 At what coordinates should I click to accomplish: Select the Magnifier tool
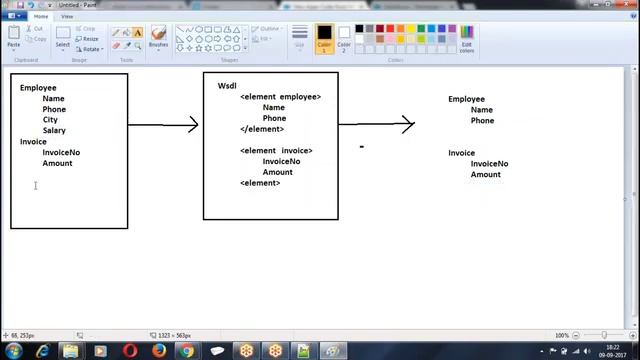[x=138, y=46]
